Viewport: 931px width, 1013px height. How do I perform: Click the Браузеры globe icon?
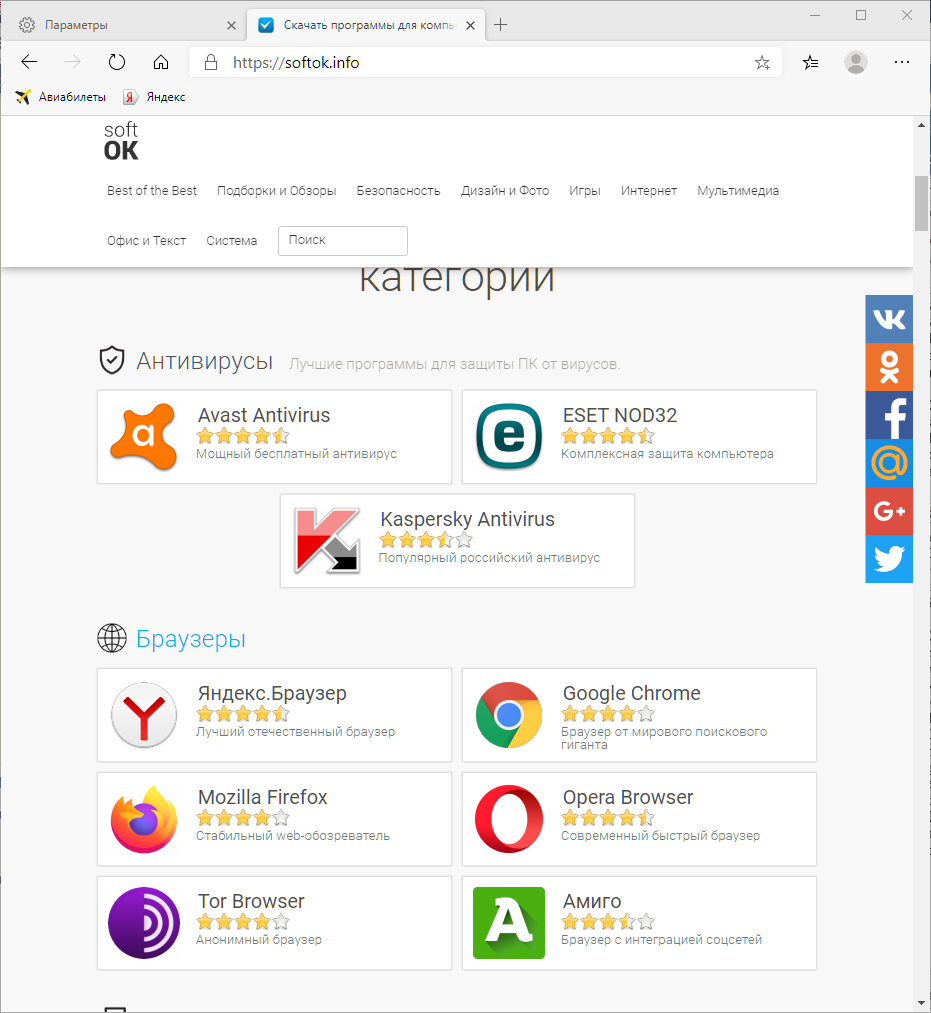point(112,638)
